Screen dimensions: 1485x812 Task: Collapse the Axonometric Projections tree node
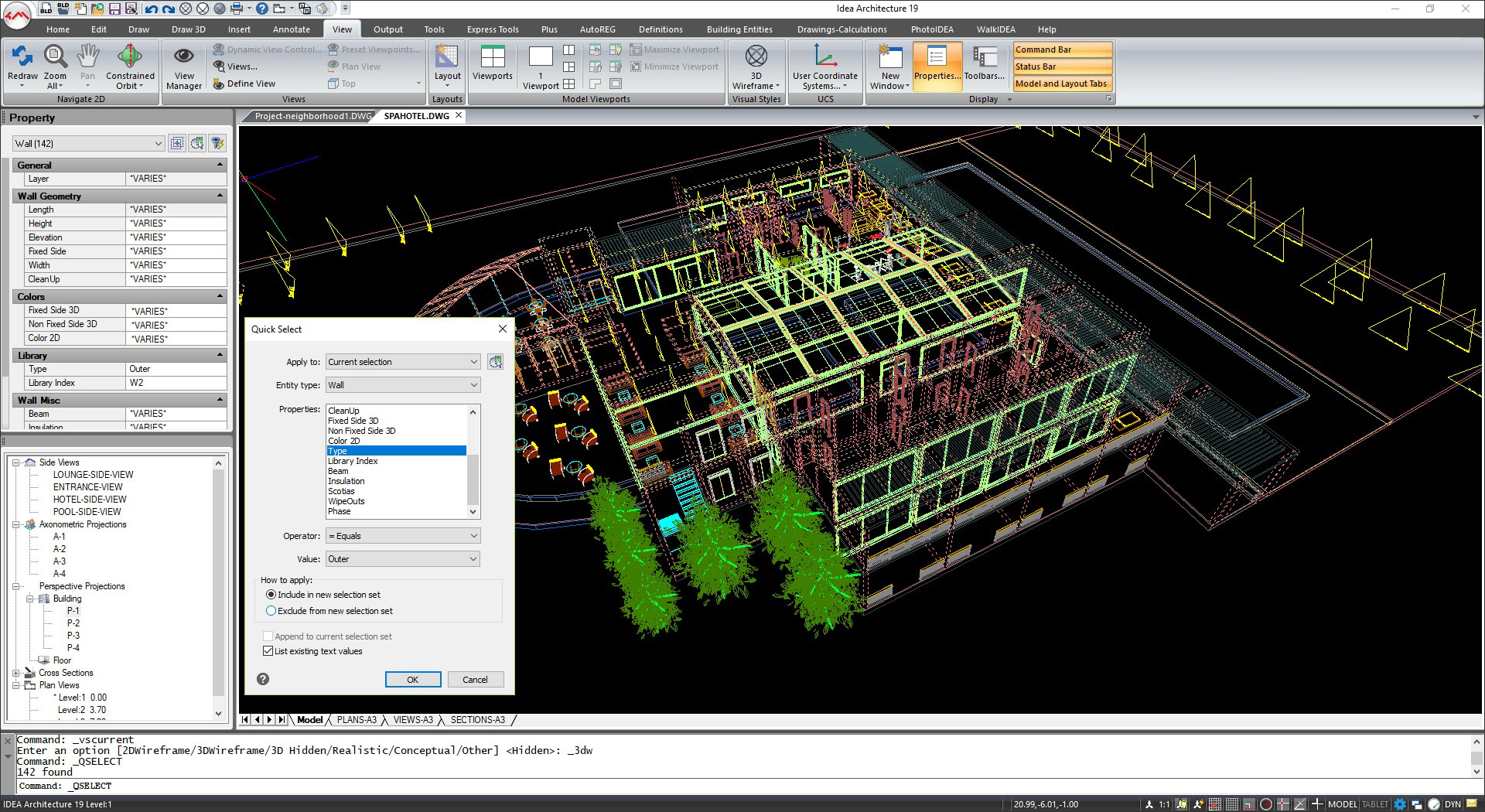tap(16, 524)
